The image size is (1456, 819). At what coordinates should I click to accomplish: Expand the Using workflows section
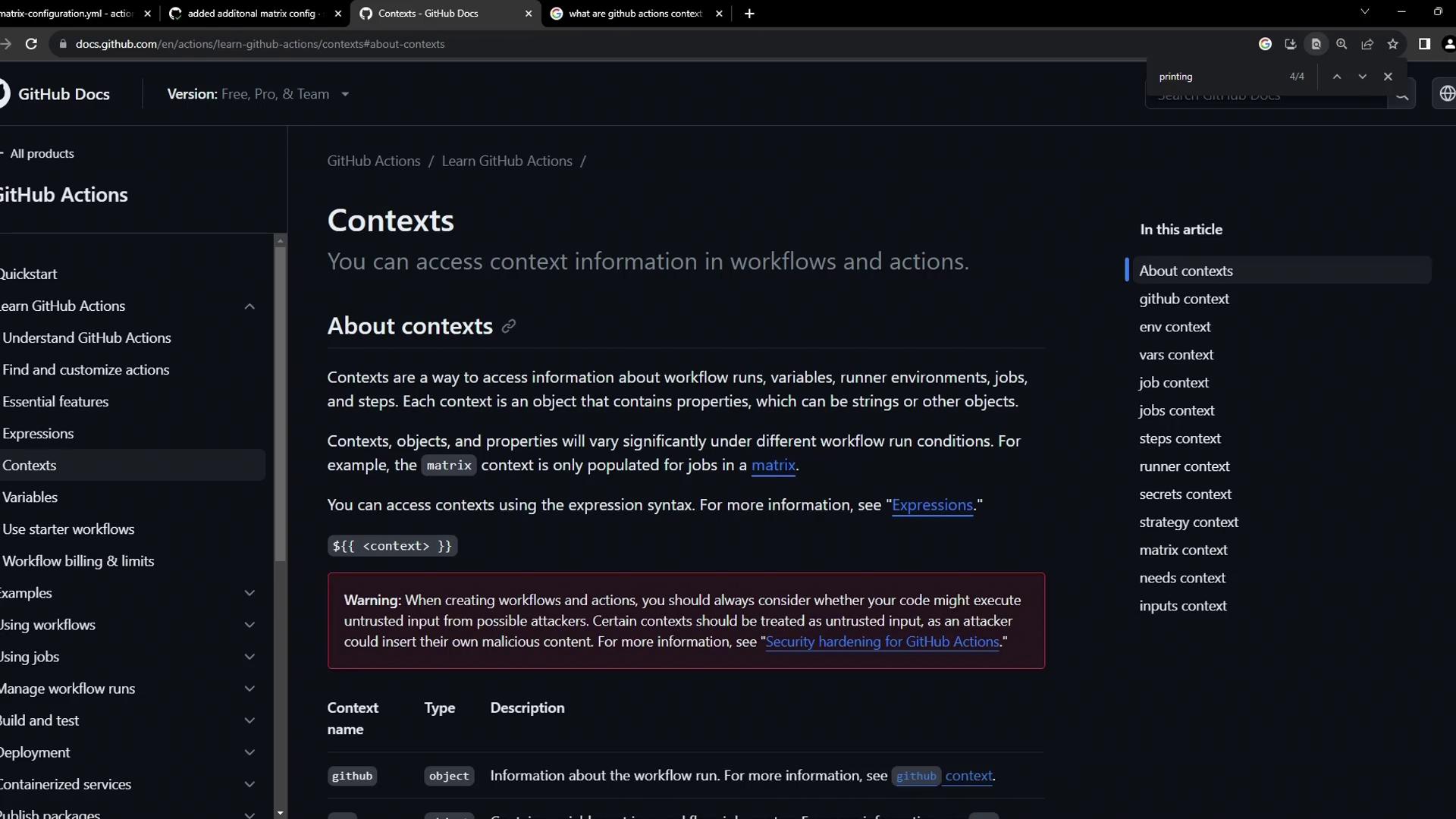coord(249,625)
